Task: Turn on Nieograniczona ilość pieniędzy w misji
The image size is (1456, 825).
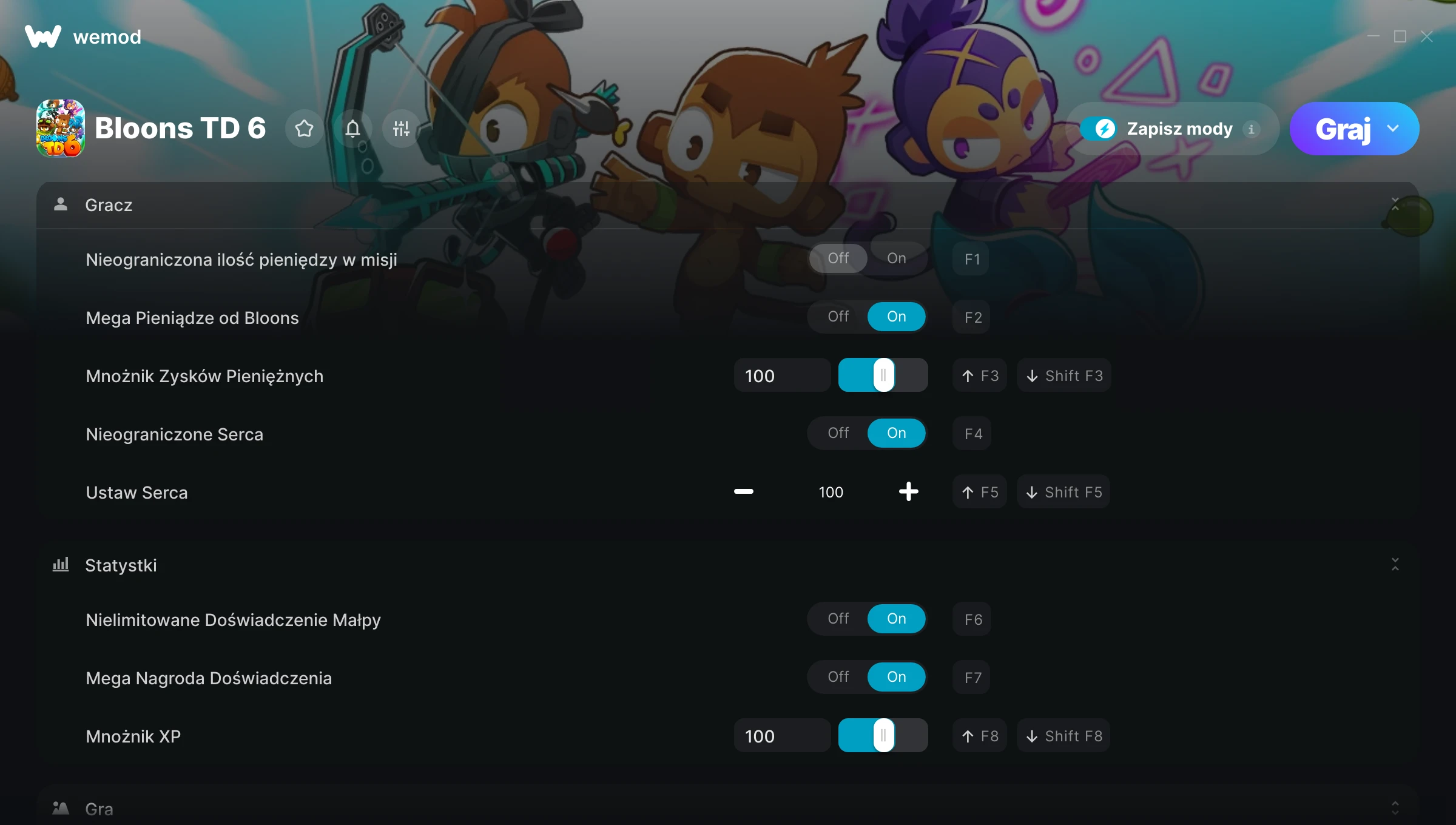Action: click(897, 258)
